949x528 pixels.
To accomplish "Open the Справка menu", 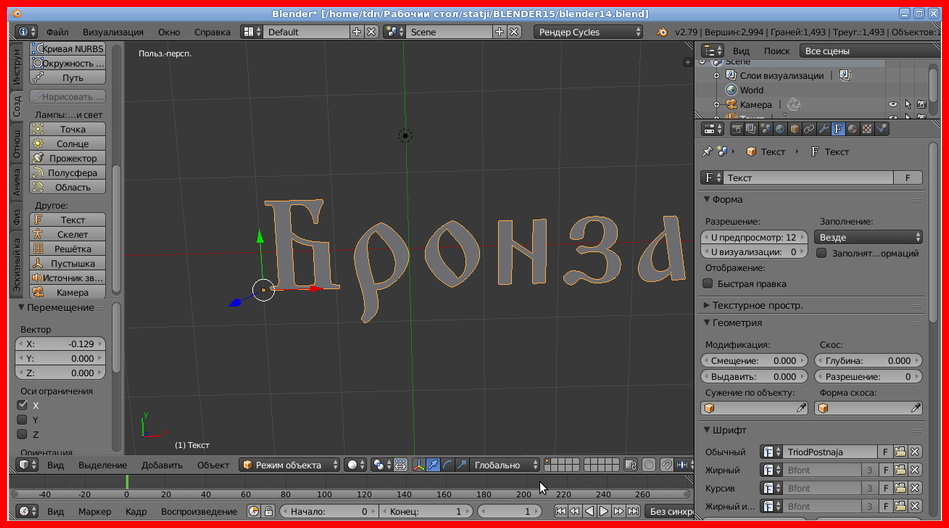I will [x=212, y=32].
